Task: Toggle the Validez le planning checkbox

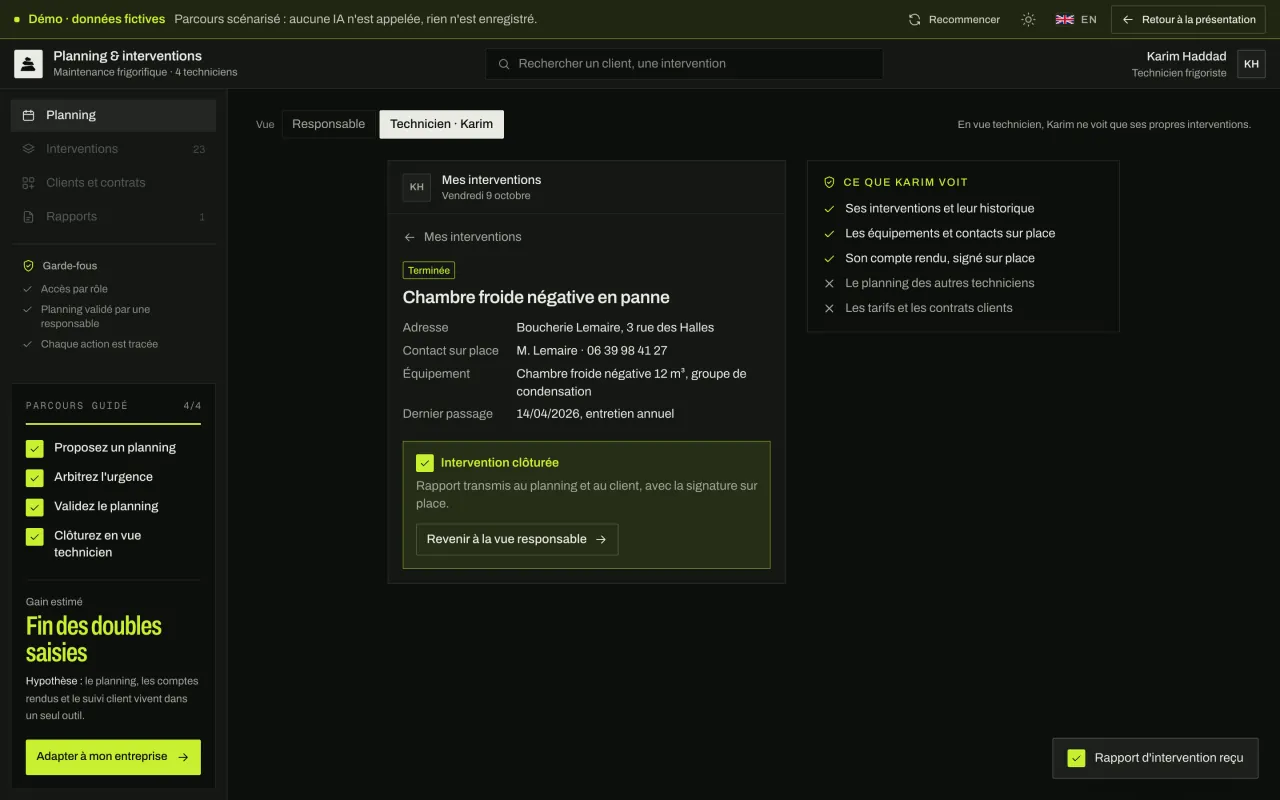Action: [x=35, y=506]
